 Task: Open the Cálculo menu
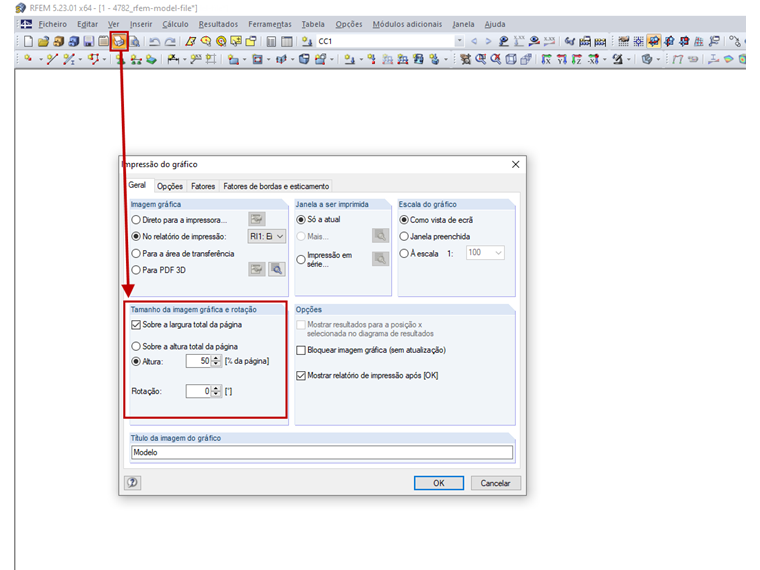175,24
